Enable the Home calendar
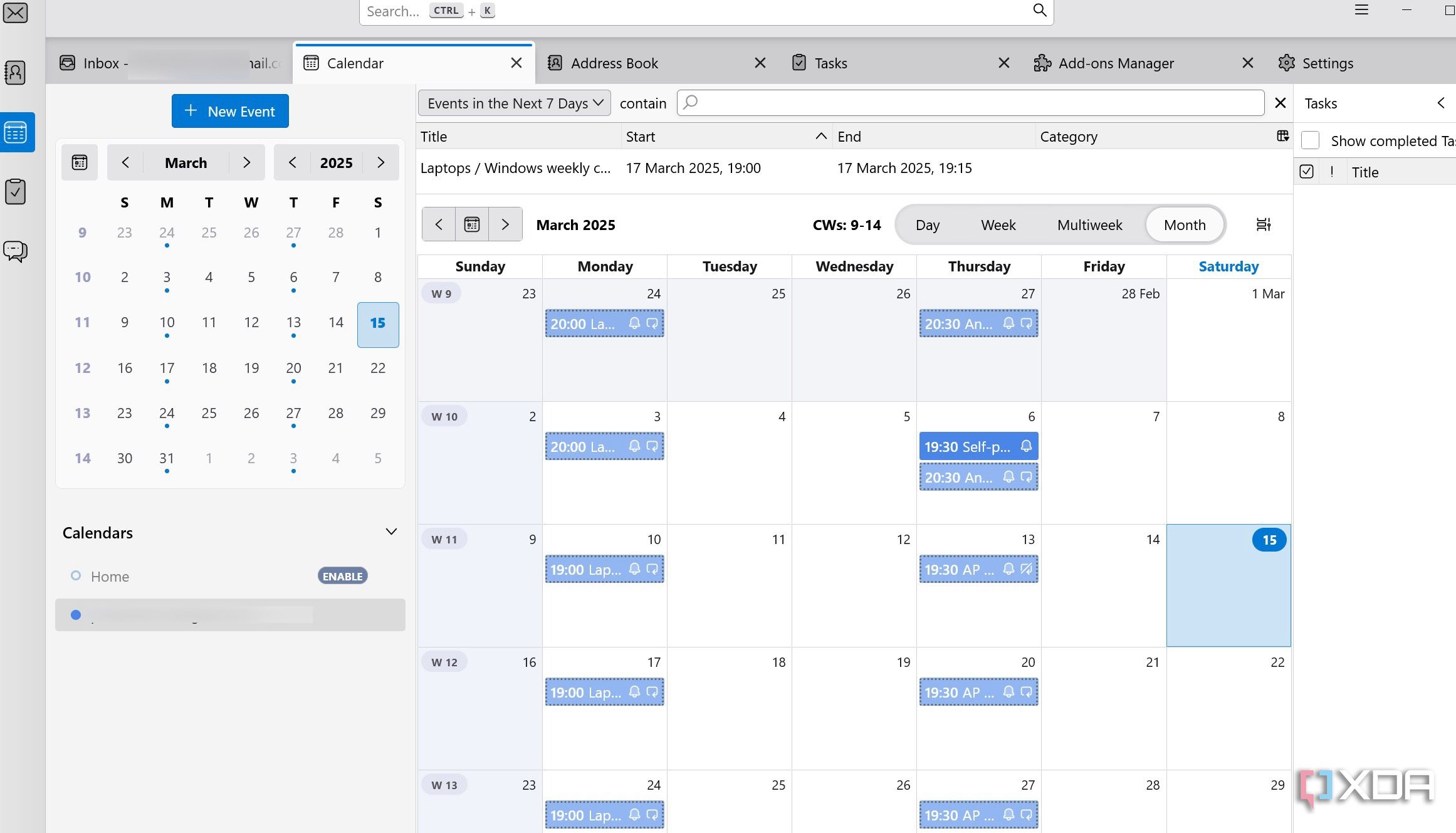This screenshot has width=1456, height=833. click(x=342, y=576)
